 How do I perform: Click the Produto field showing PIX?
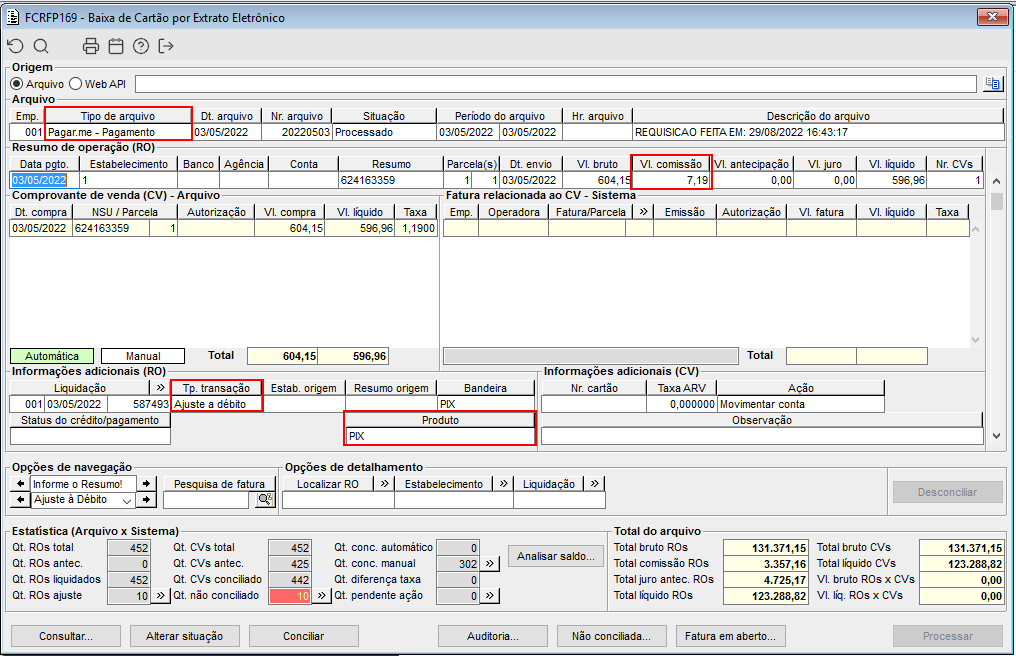click(441, 436)
